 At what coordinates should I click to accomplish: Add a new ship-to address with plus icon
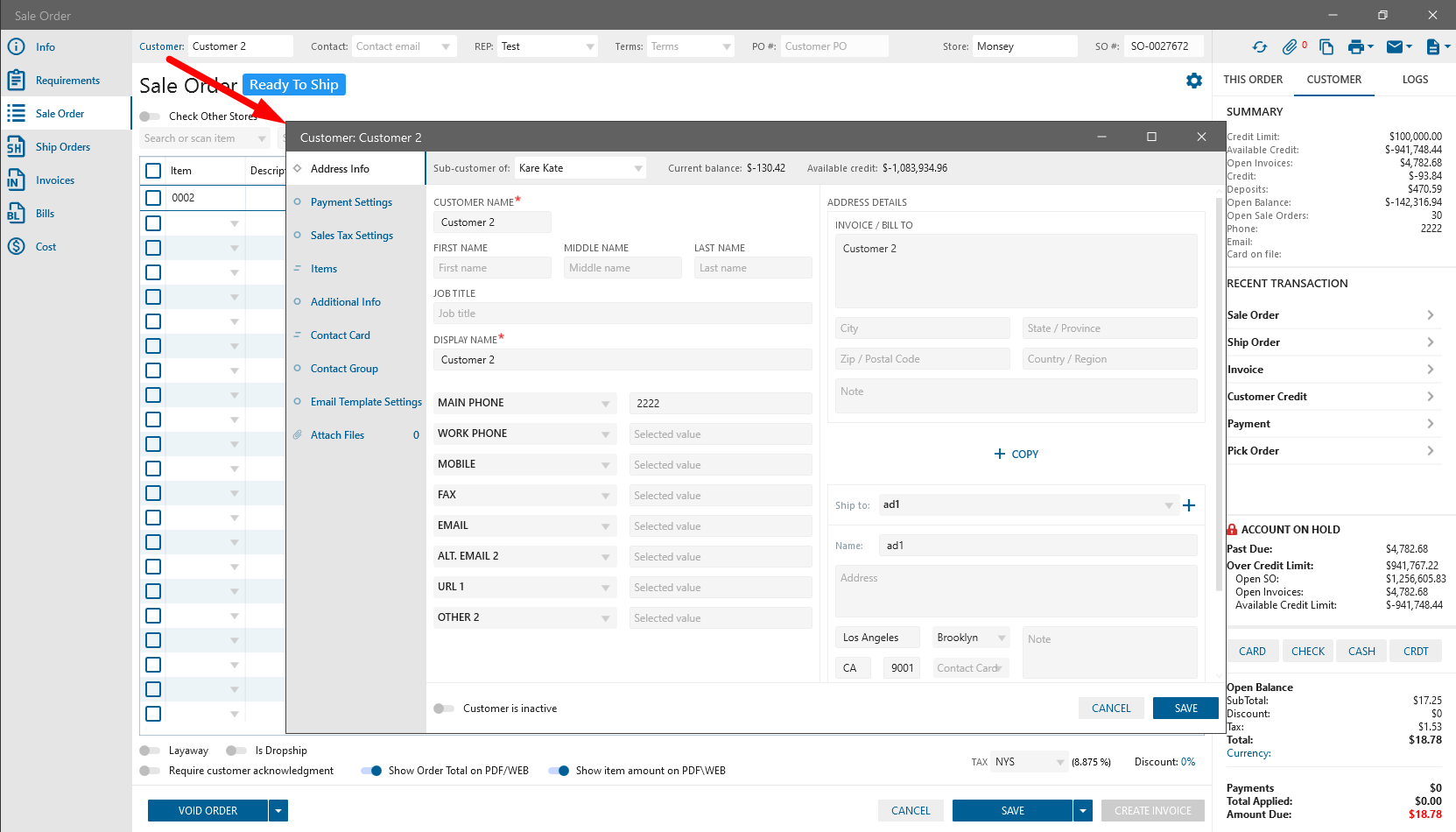[1189, 505]
